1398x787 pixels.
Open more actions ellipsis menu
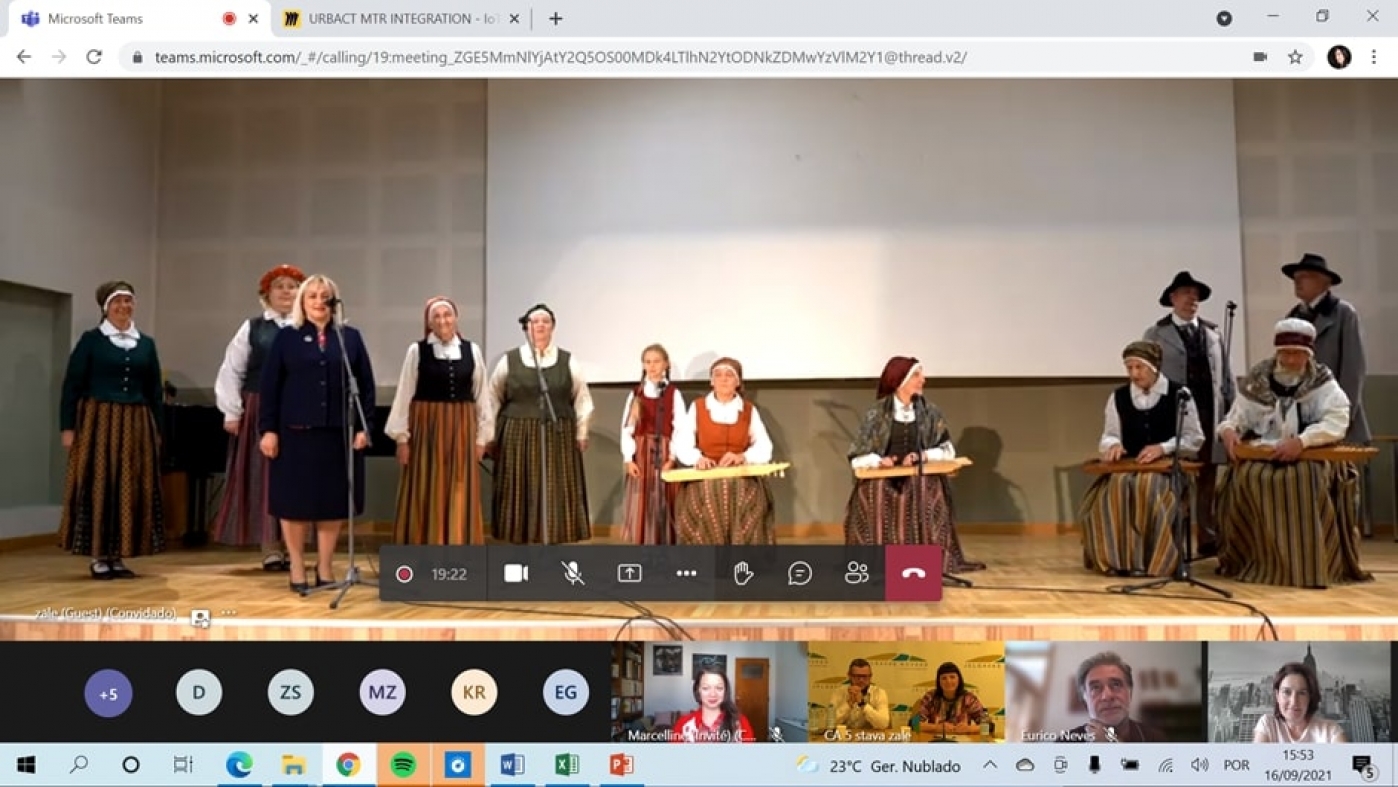pos(686,573)
